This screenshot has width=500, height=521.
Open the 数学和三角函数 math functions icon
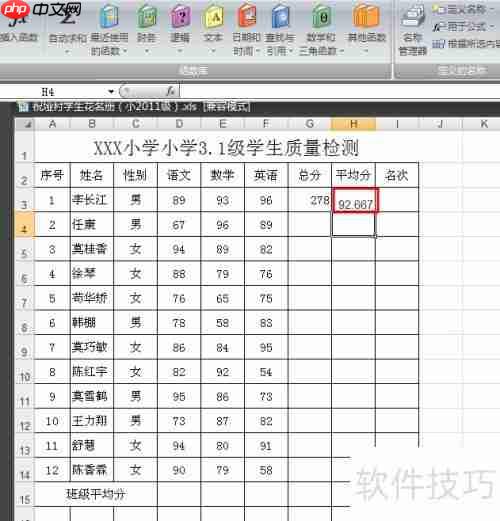click(x=321, y=17)
